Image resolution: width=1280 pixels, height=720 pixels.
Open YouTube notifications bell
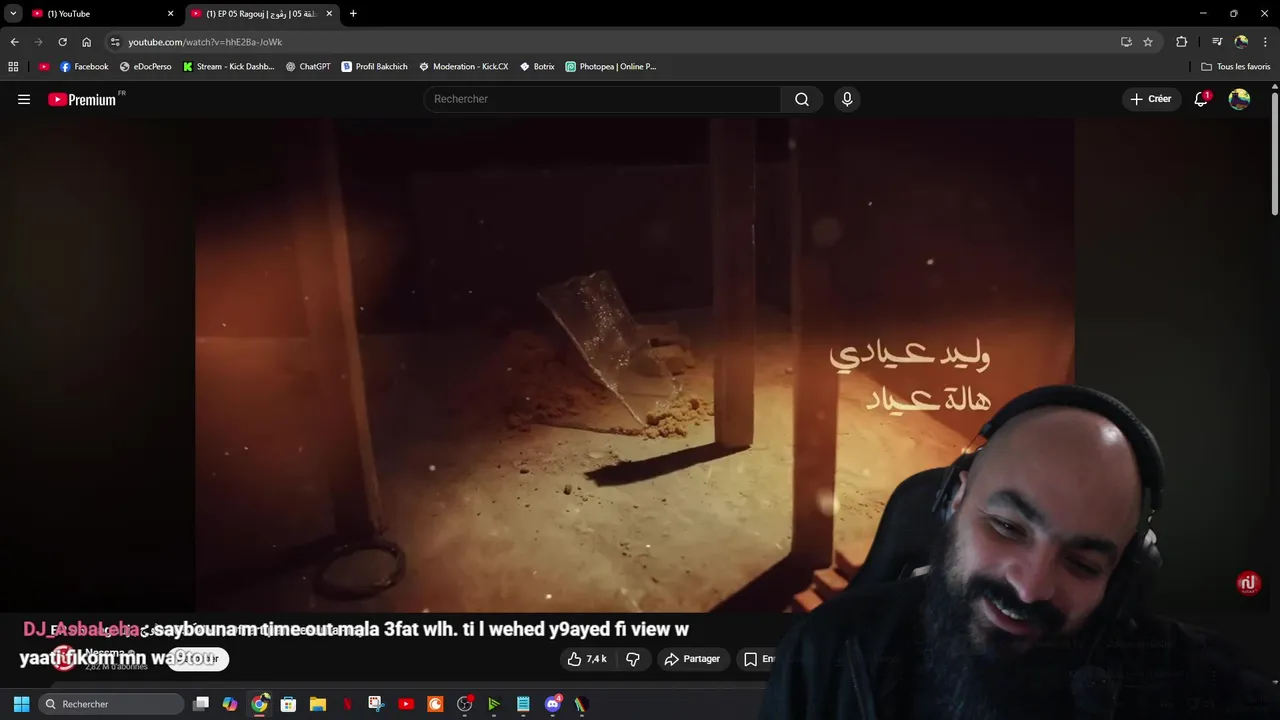1201,99
